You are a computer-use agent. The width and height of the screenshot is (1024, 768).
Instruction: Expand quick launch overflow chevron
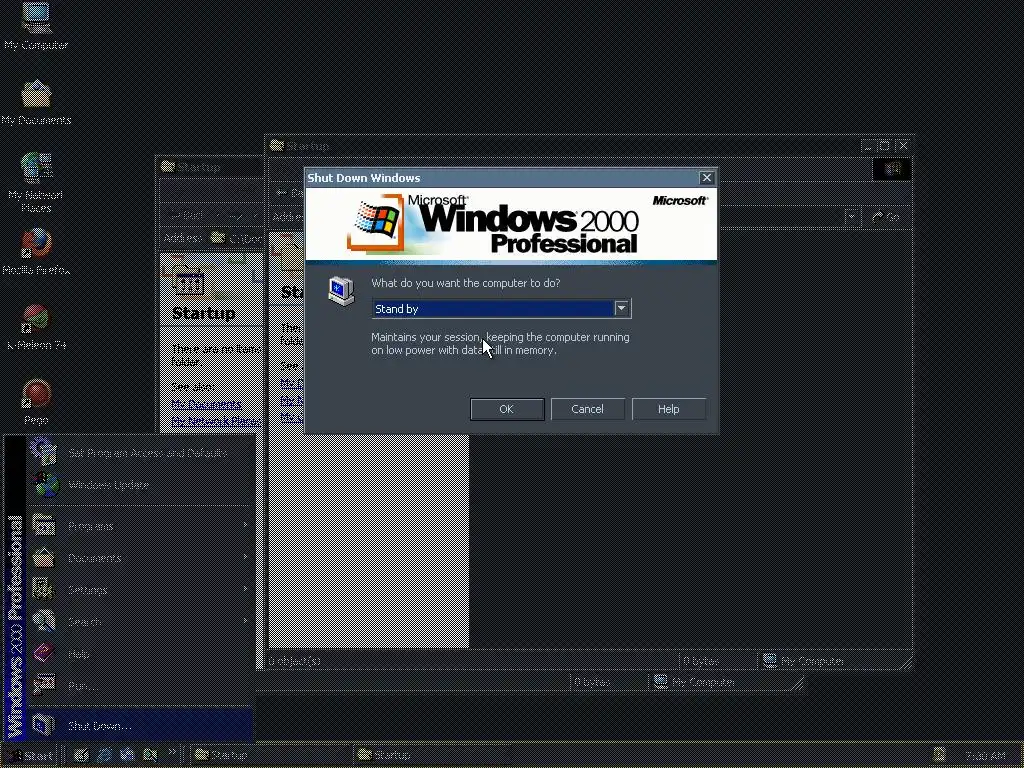coord(172,752)
